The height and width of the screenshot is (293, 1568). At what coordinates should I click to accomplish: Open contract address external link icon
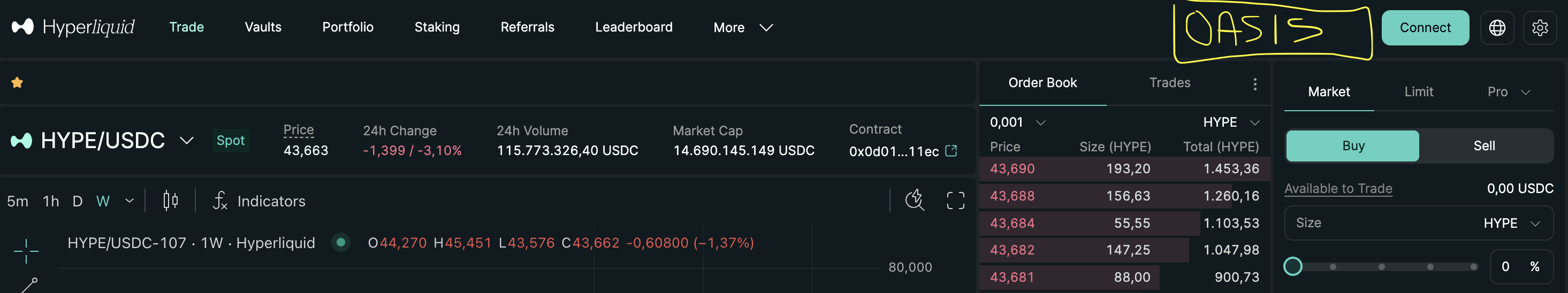(951, 150)
